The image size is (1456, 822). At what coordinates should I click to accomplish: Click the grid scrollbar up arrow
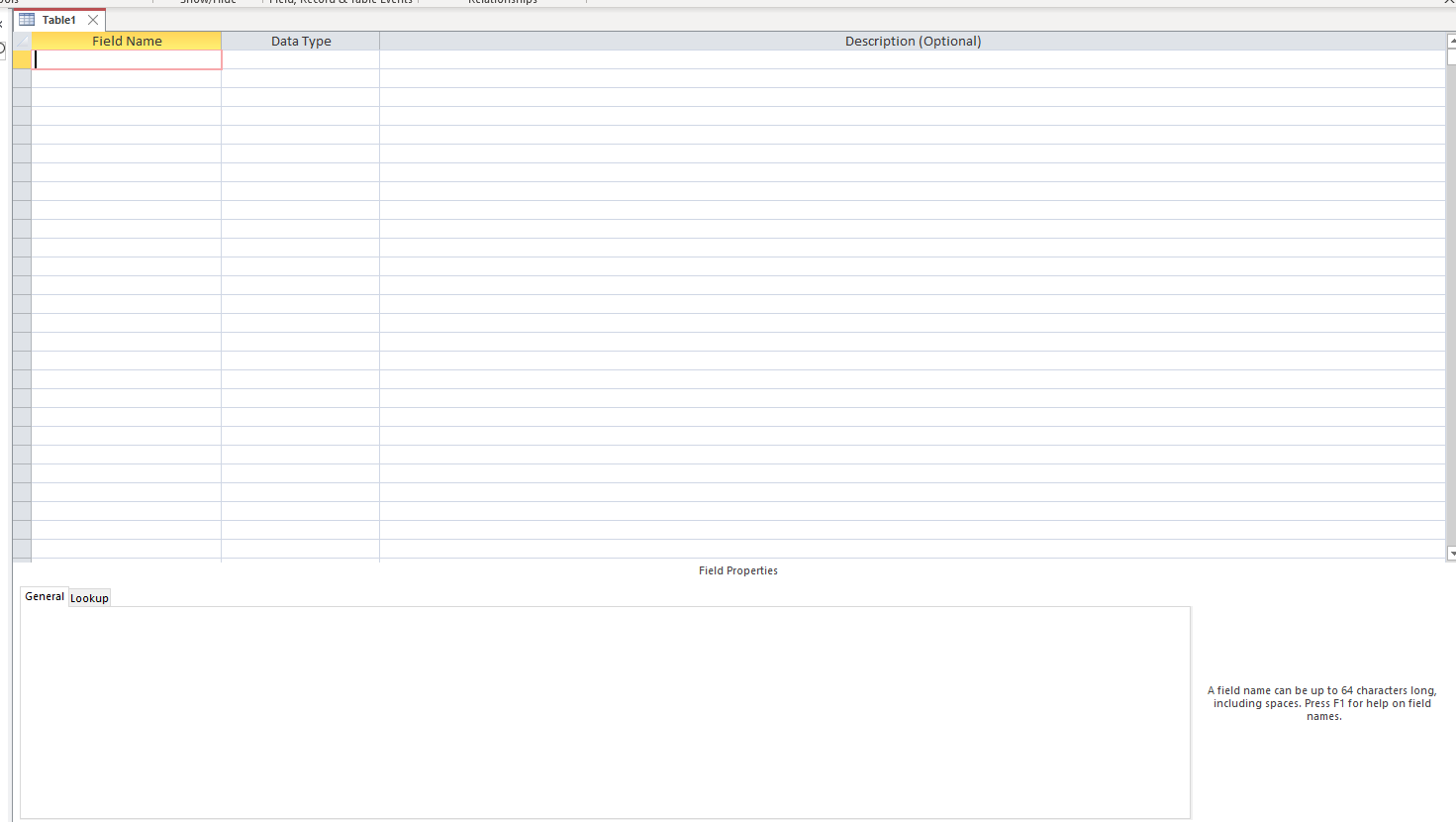click(x=1451, y=41)
